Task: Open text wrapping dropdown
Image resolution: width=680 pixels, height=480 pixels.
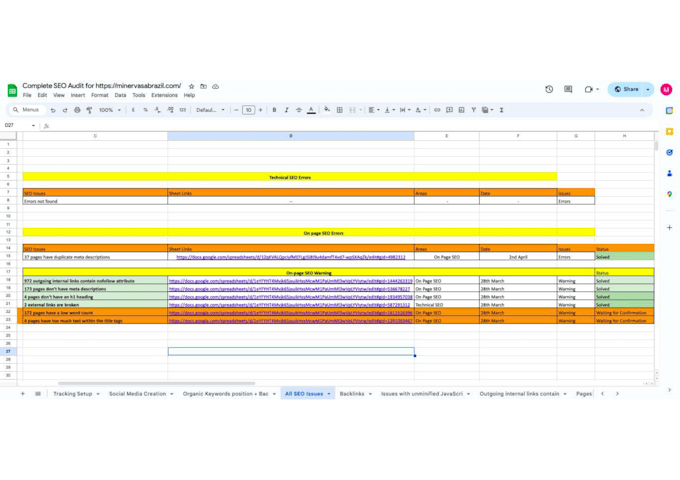Action: tap(405, 110)
